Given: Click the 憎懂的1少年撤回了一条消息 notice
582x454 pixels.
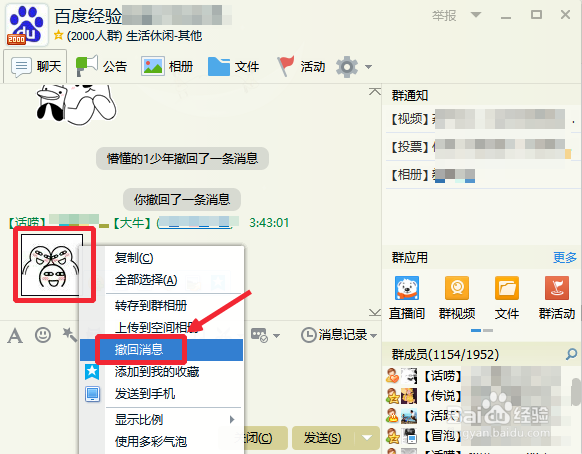Looking at the screenshot, I should (x=182, y=159).
